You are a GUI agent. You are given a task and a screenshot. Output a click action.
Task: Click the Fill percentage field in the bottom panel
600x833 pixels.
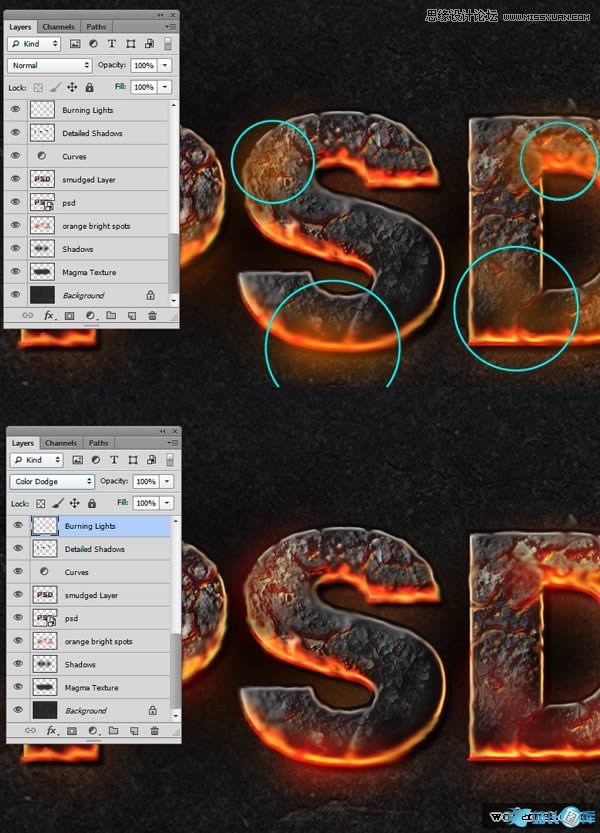click(x=145, y=503)
